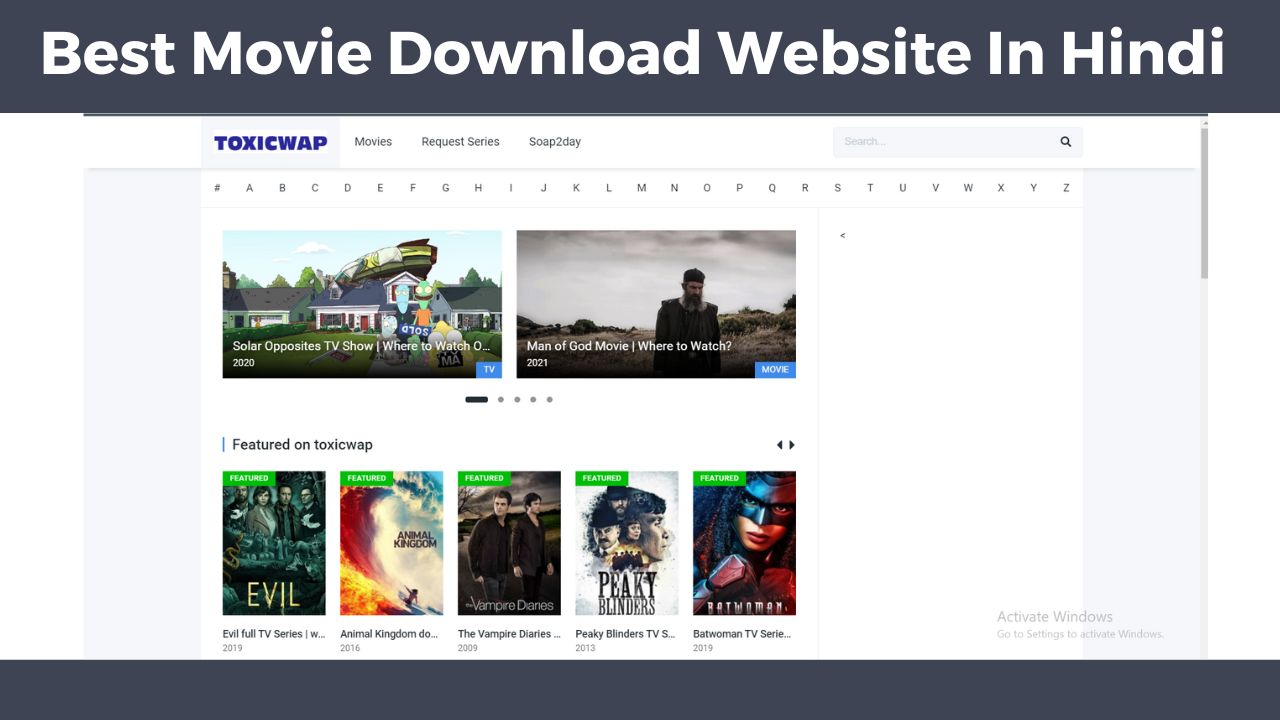
Task: Click the search magnifier icon
Action: (1065, 141)
